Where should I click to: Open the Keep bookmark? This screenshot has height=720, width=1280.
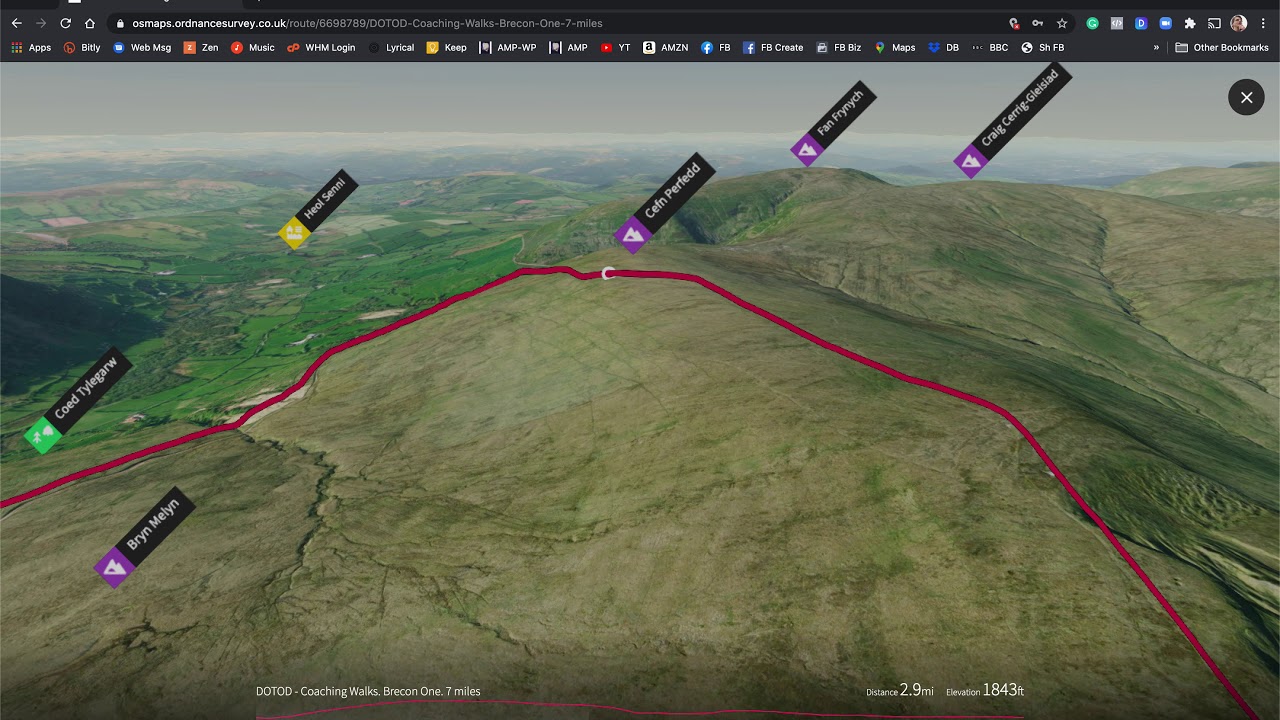pyautogui.click(x=446, y=47)
